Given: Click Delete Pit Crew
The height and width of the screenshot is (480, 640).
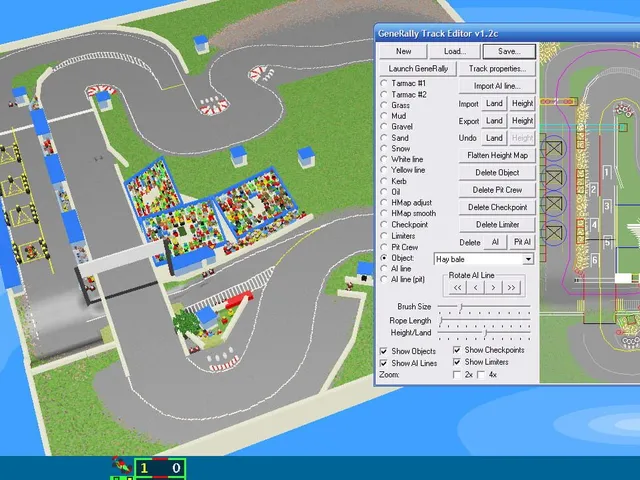Looking at the screenshot, I should pyautogui.click(x=497, y=190).
